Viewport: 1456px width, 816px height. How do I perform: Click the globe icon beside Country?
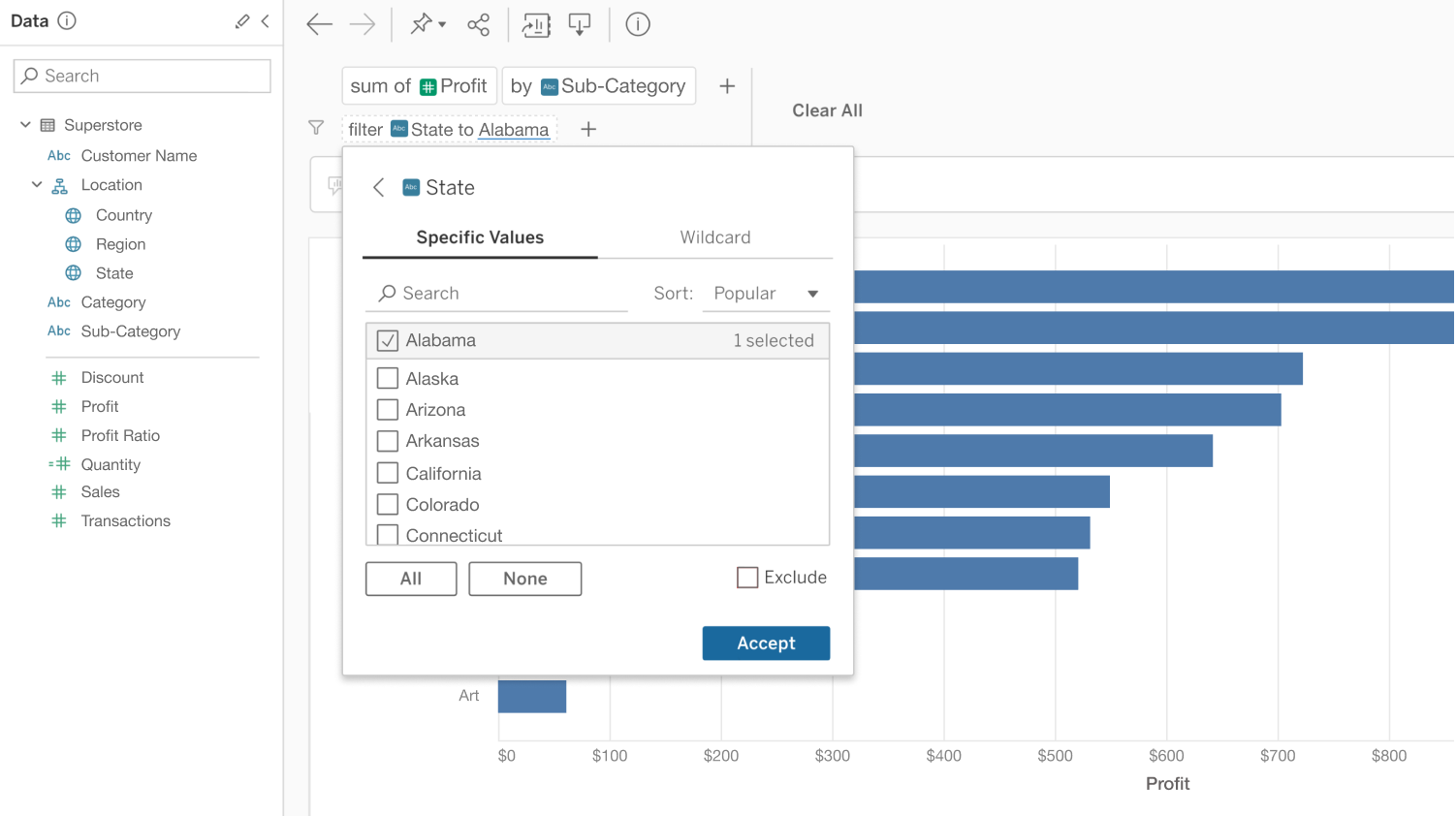click(74, 215)
